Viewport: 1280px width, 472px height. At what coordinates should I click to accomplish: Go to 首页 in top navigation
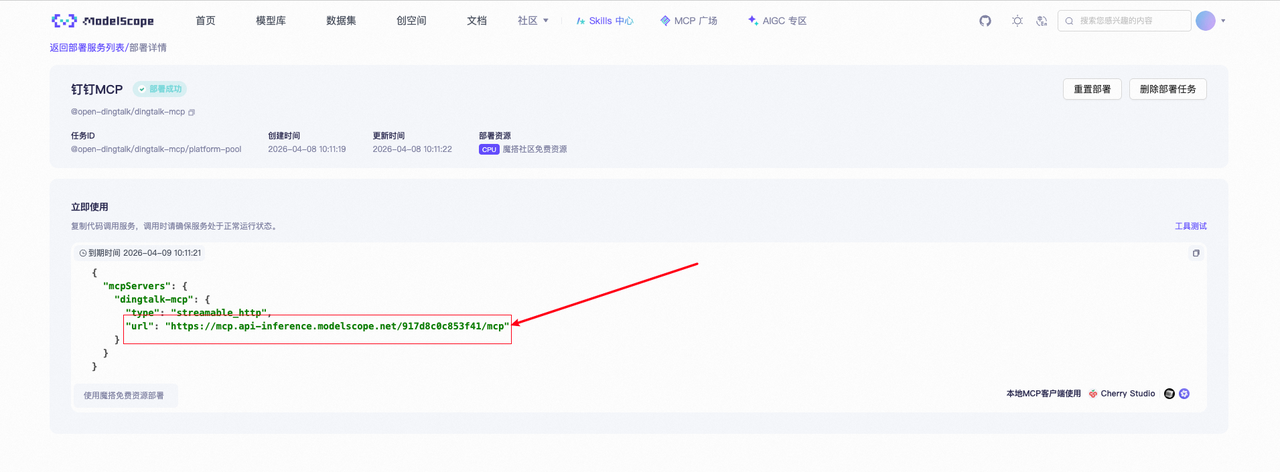pos(205,20)
